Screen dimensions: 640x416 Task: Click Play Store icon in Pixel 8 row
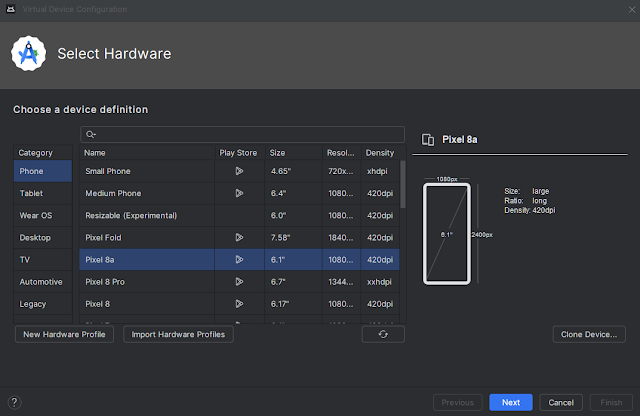click(239, 303)
